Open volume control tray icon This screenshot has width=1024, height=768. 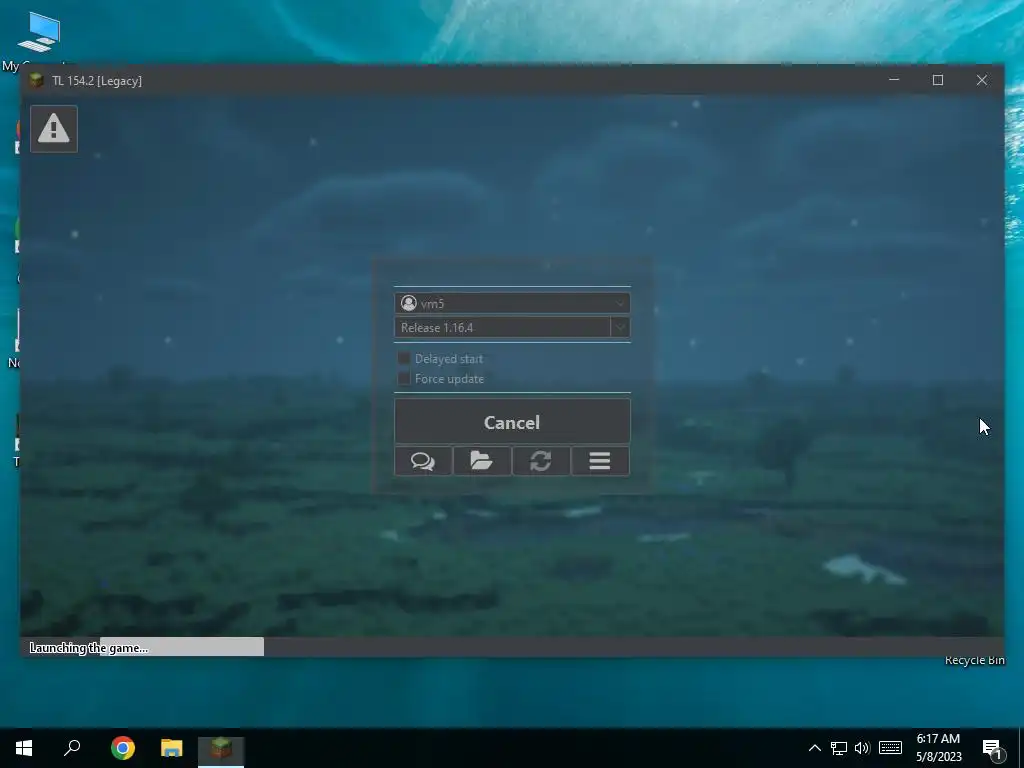point(862,748)
